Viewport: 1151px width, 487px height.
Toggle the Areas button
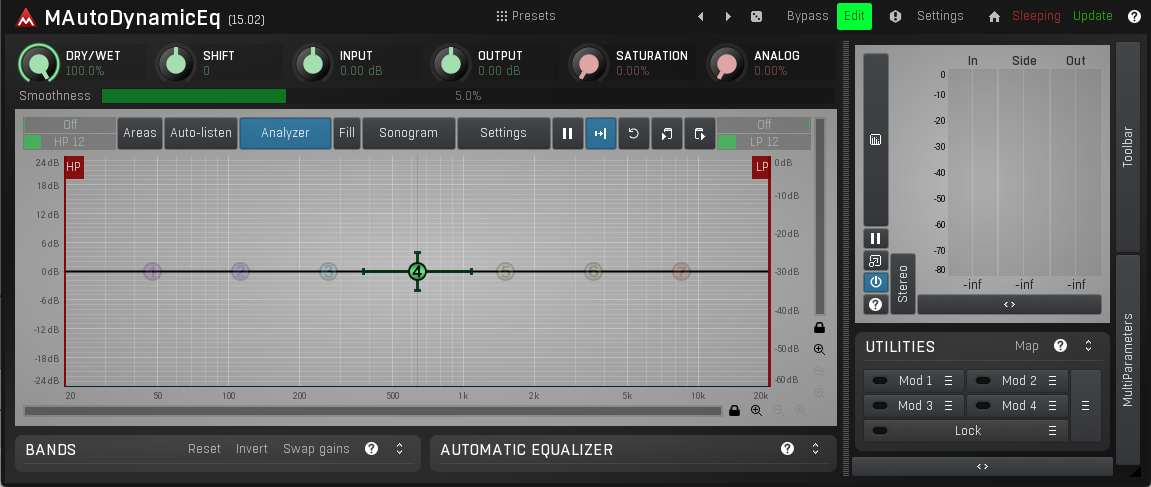pos(139,133)
